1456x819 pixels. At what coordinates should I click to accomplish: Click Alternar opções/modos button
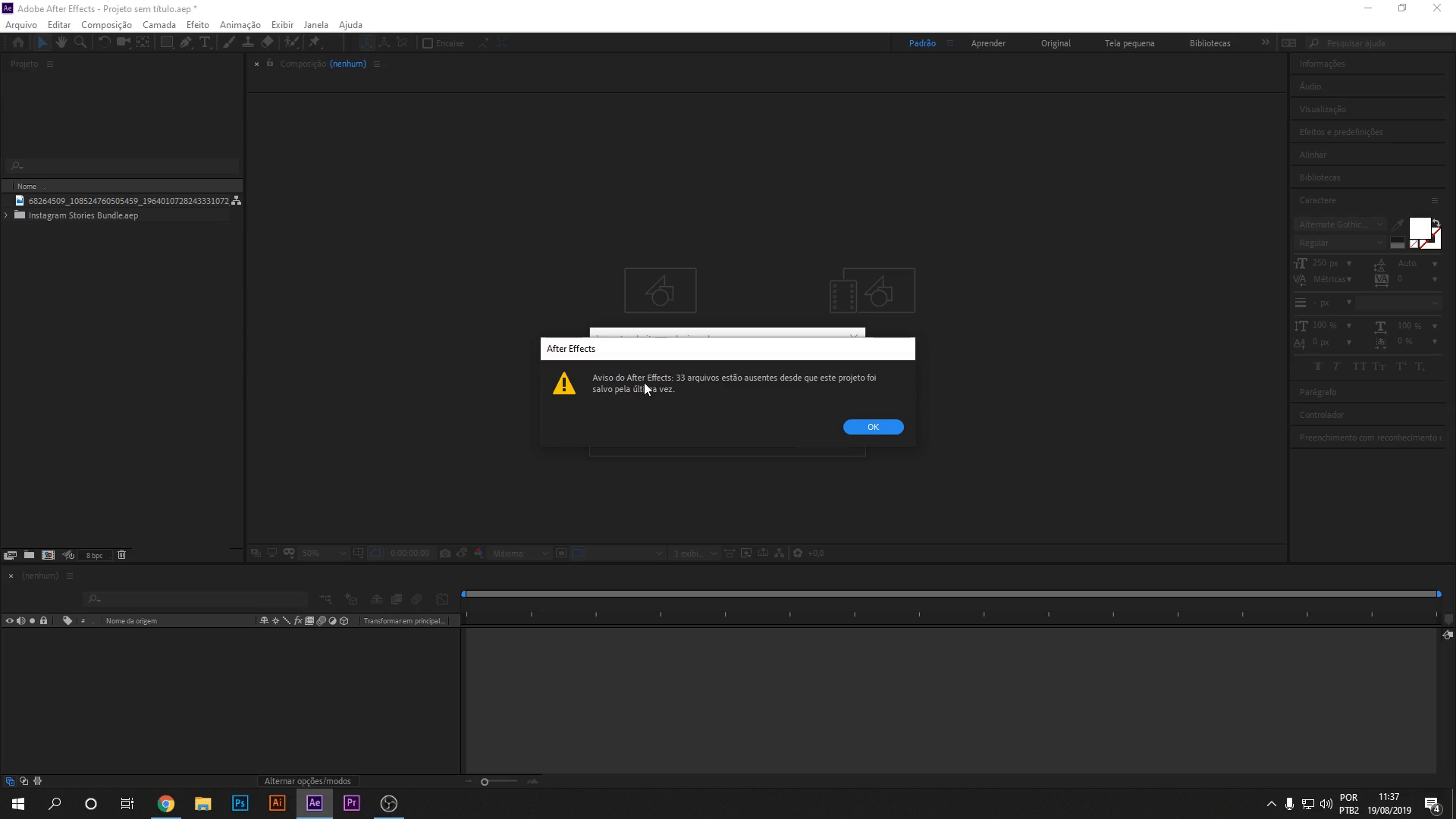point(307,781)
